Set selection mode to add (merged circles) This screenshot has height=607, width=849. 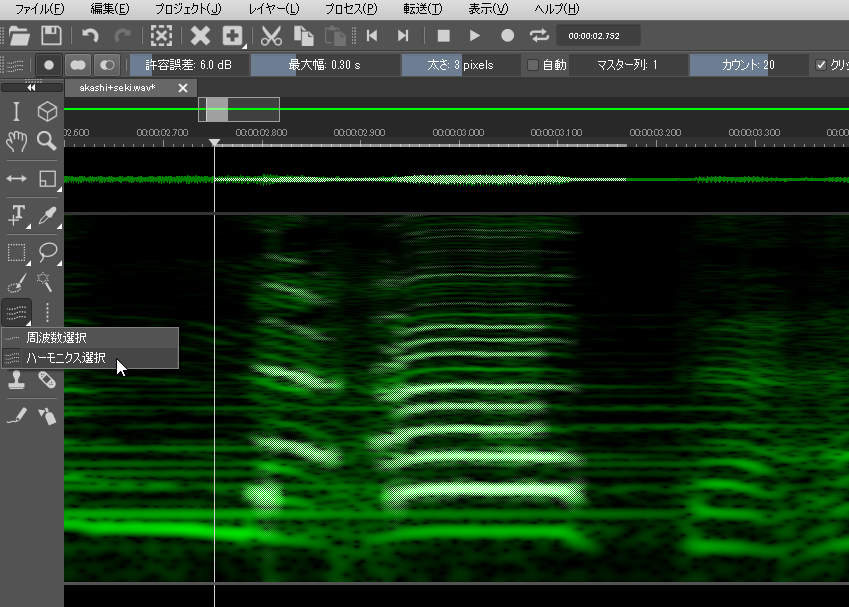pos(78,65)
